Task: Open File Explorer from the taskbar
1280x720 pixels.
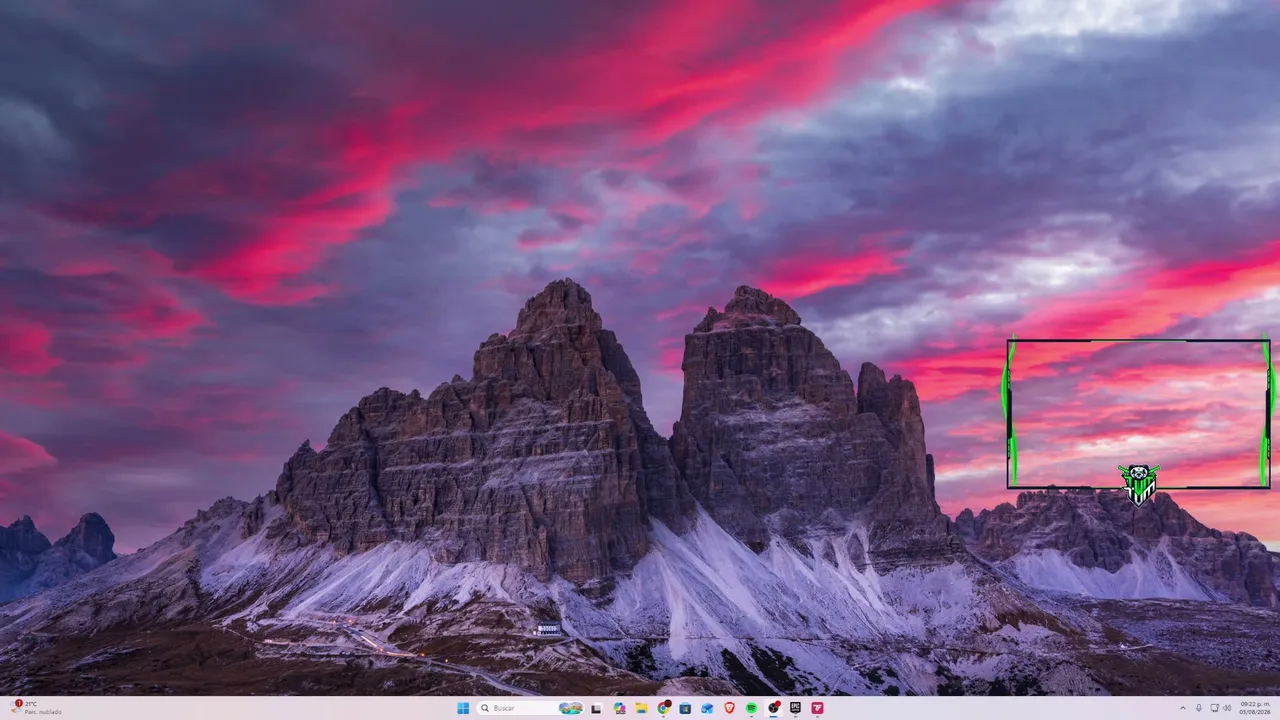Action: click(x=642, y=708)
